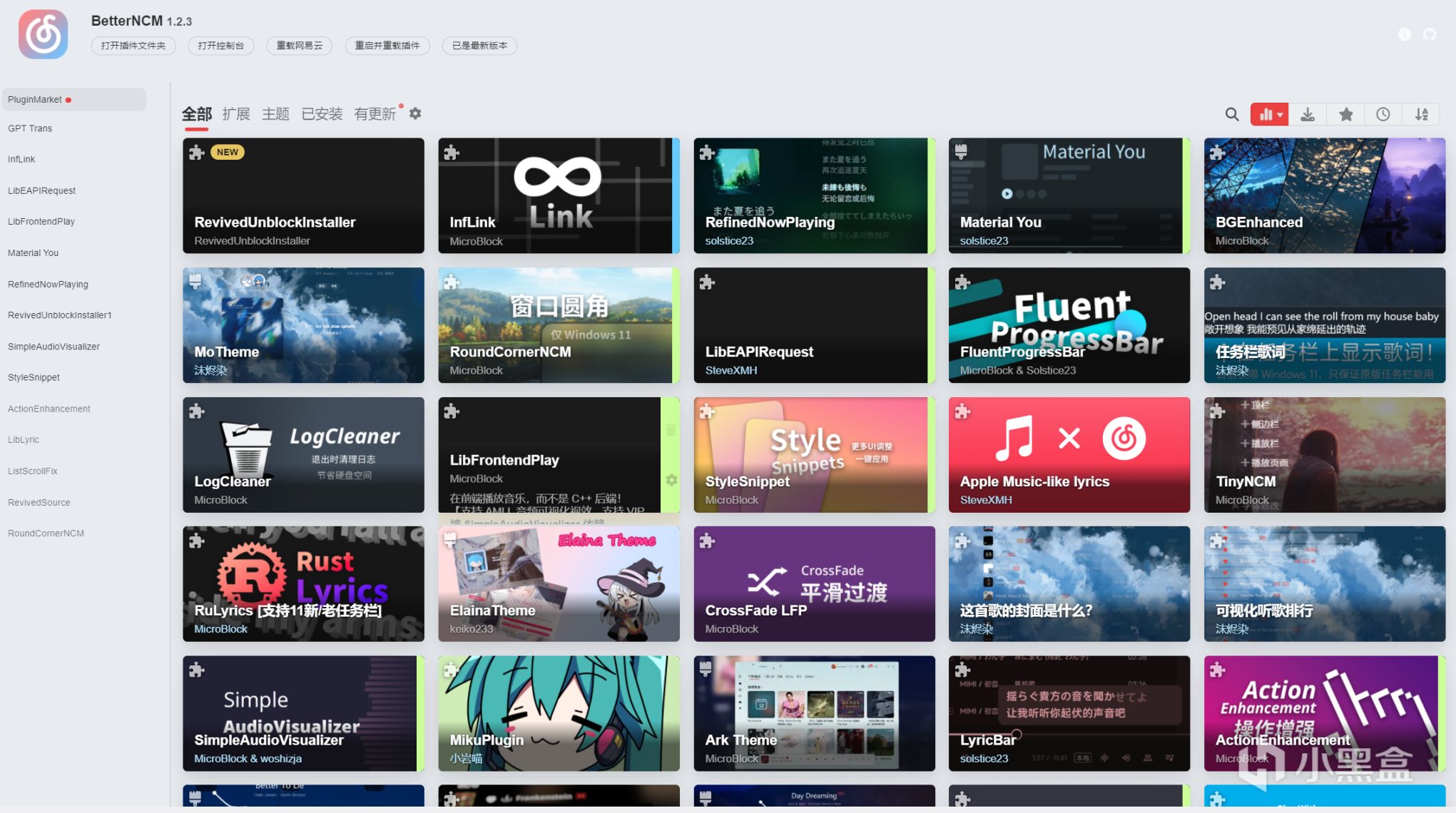This screenshot has height=813, width=1456.
Task: Click trash icon on LibFrontendPlay card
Action: 671,430
